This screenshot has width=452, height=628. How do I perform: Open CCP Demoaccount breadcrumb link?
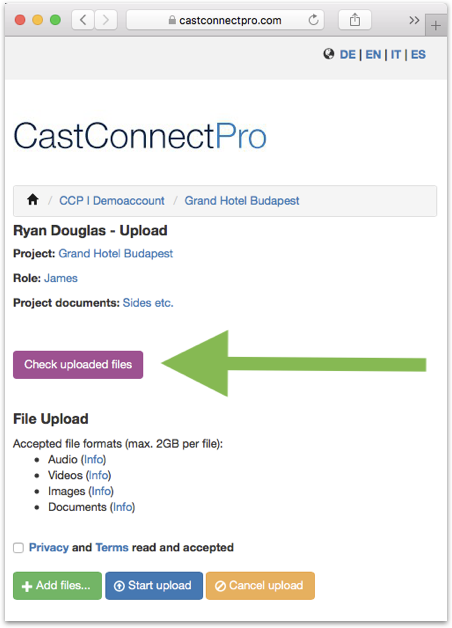click(x=112, y=201)
